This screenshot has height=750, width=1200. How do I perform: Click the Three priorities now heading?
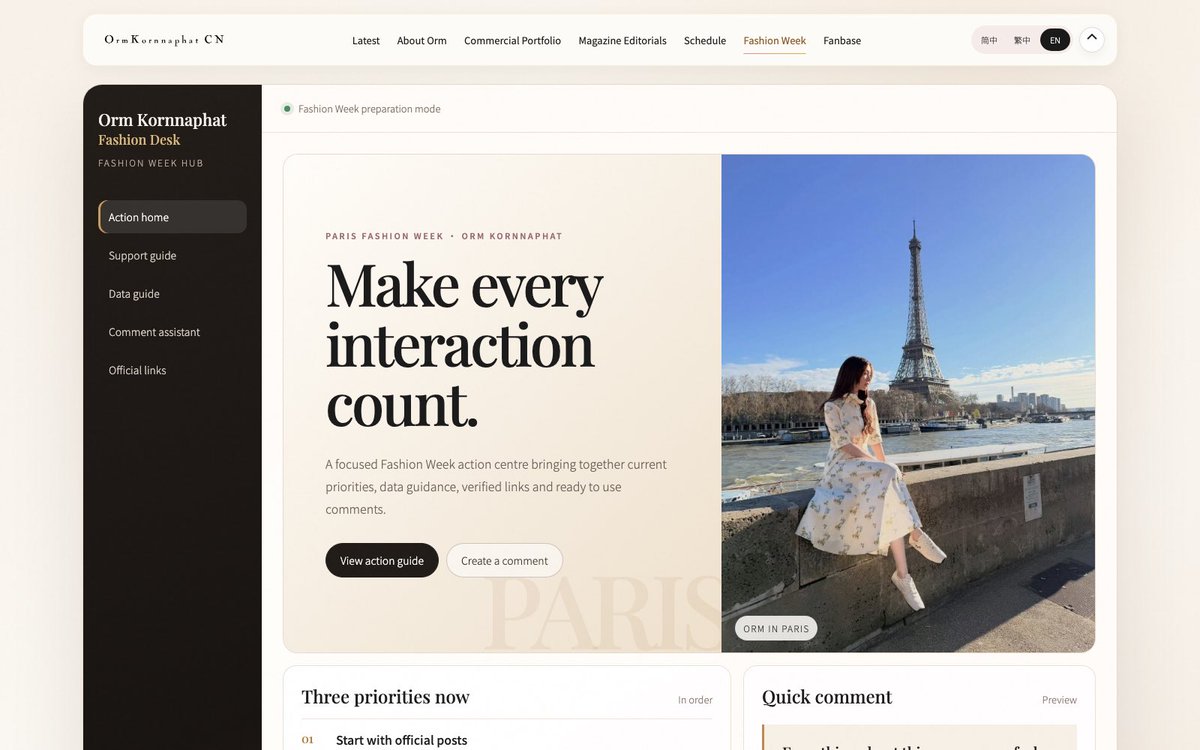[x=385, y=697]
